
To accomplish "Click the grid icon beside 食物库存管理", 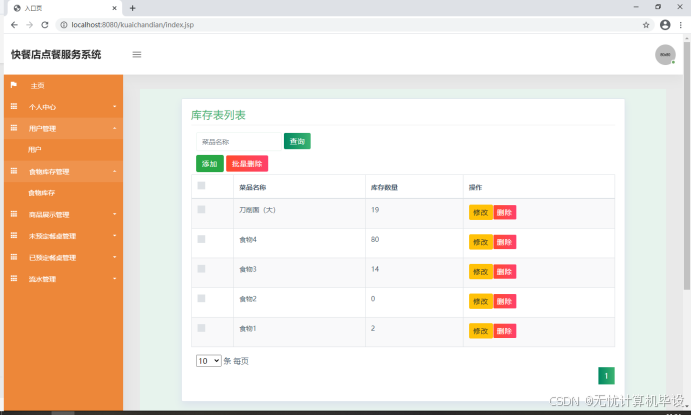I will click(x=14, y=171).
